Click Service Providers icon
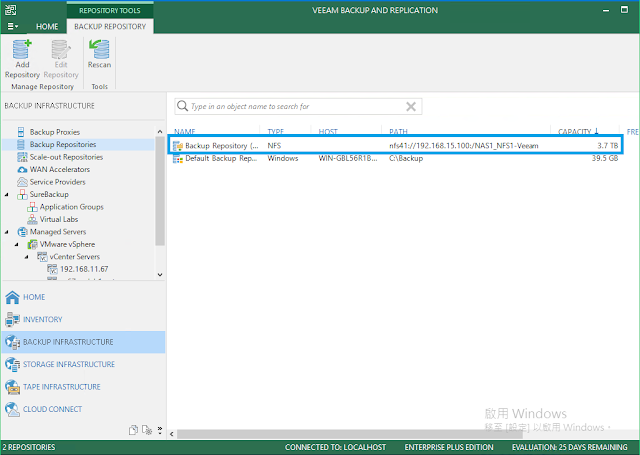 pos(22,182)
